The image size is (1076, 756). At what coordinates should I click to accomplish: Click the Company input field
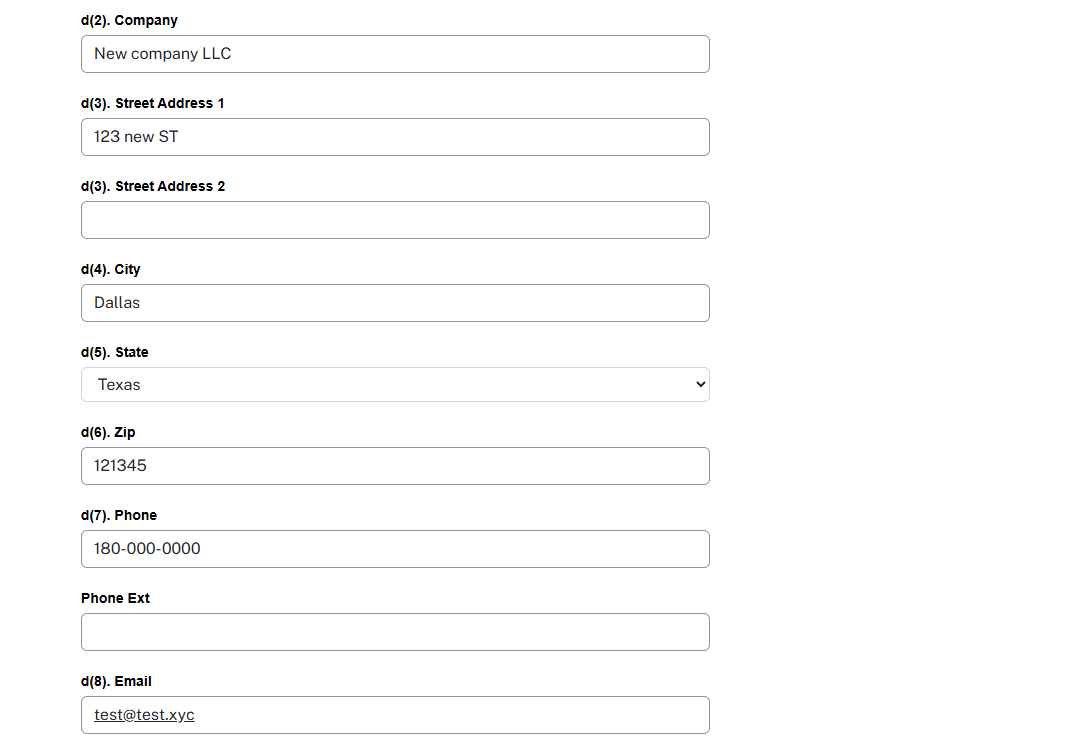[x=395, y=54]
